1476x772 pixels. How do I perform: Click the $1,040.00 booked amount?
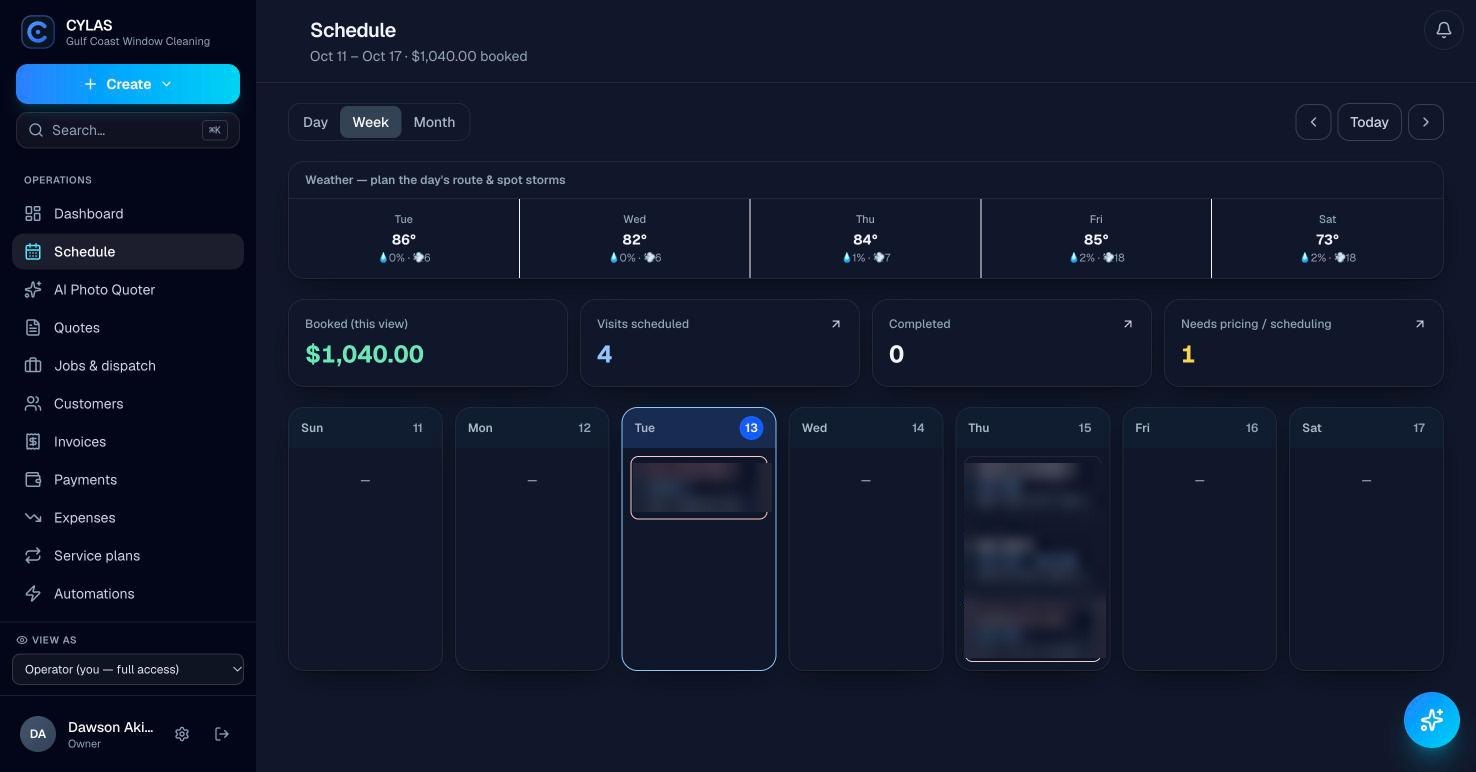tap(364, 354)
